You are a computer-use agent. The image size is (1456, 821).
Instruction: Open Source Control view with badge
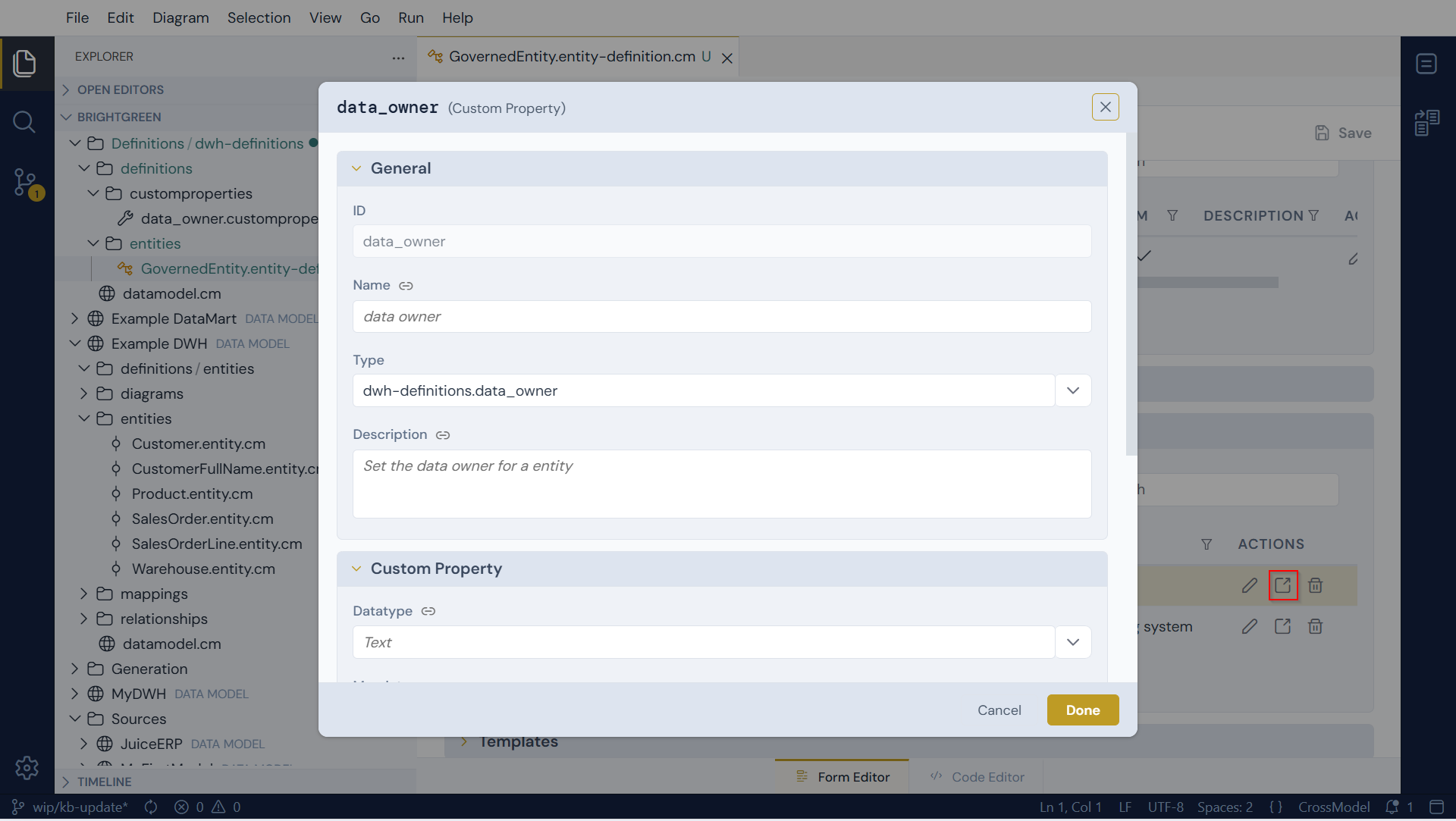(x=27, y=183)
